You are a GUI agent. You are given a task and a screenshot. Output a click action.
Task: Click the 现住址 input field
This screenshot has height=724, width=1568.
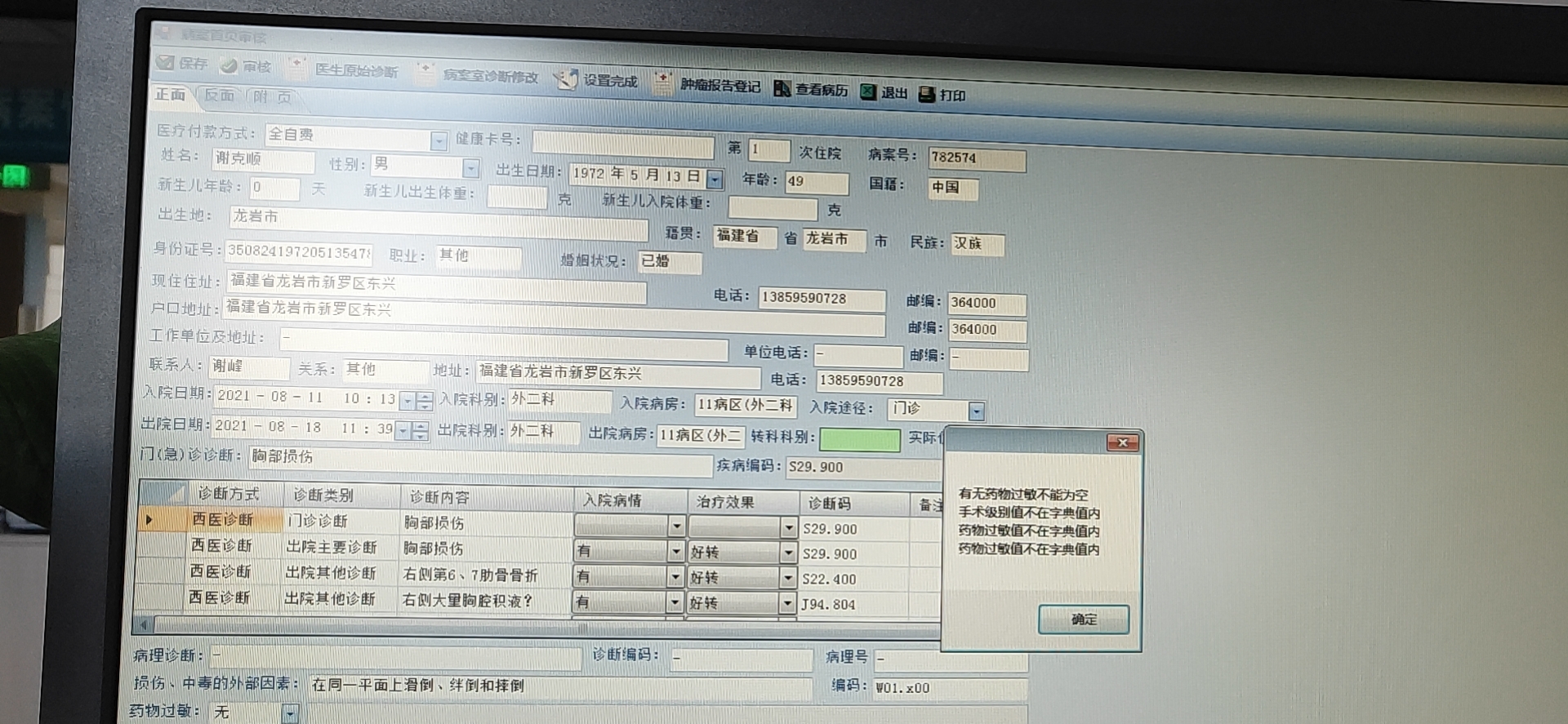coord(436,286)
